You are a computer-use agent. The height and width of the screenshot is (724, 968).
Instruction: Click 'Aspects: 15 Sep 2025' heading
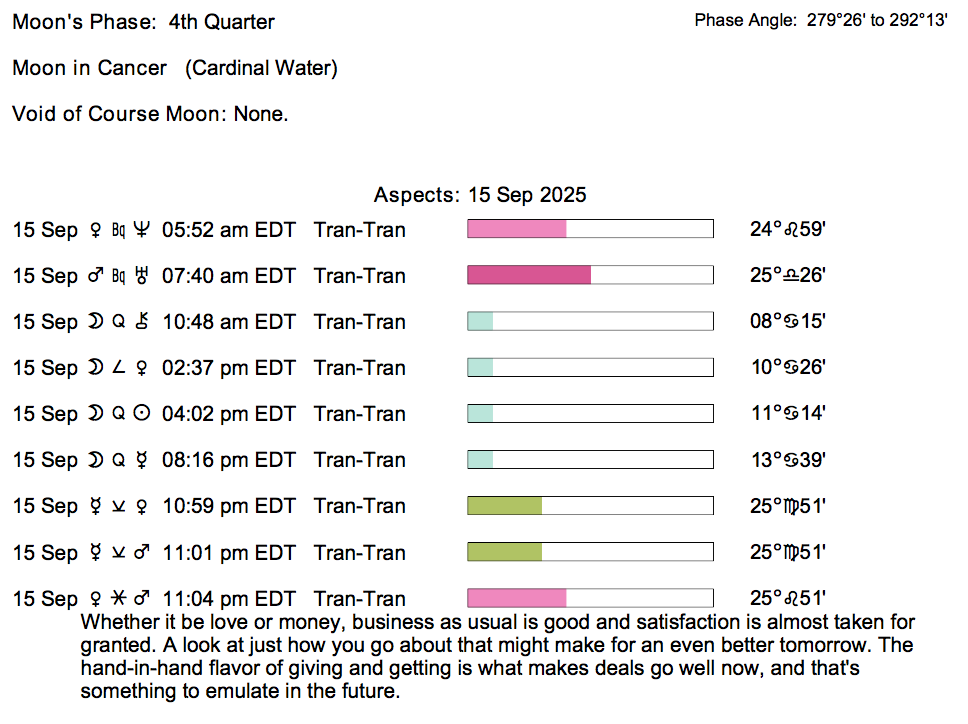[x=480, y=194]
